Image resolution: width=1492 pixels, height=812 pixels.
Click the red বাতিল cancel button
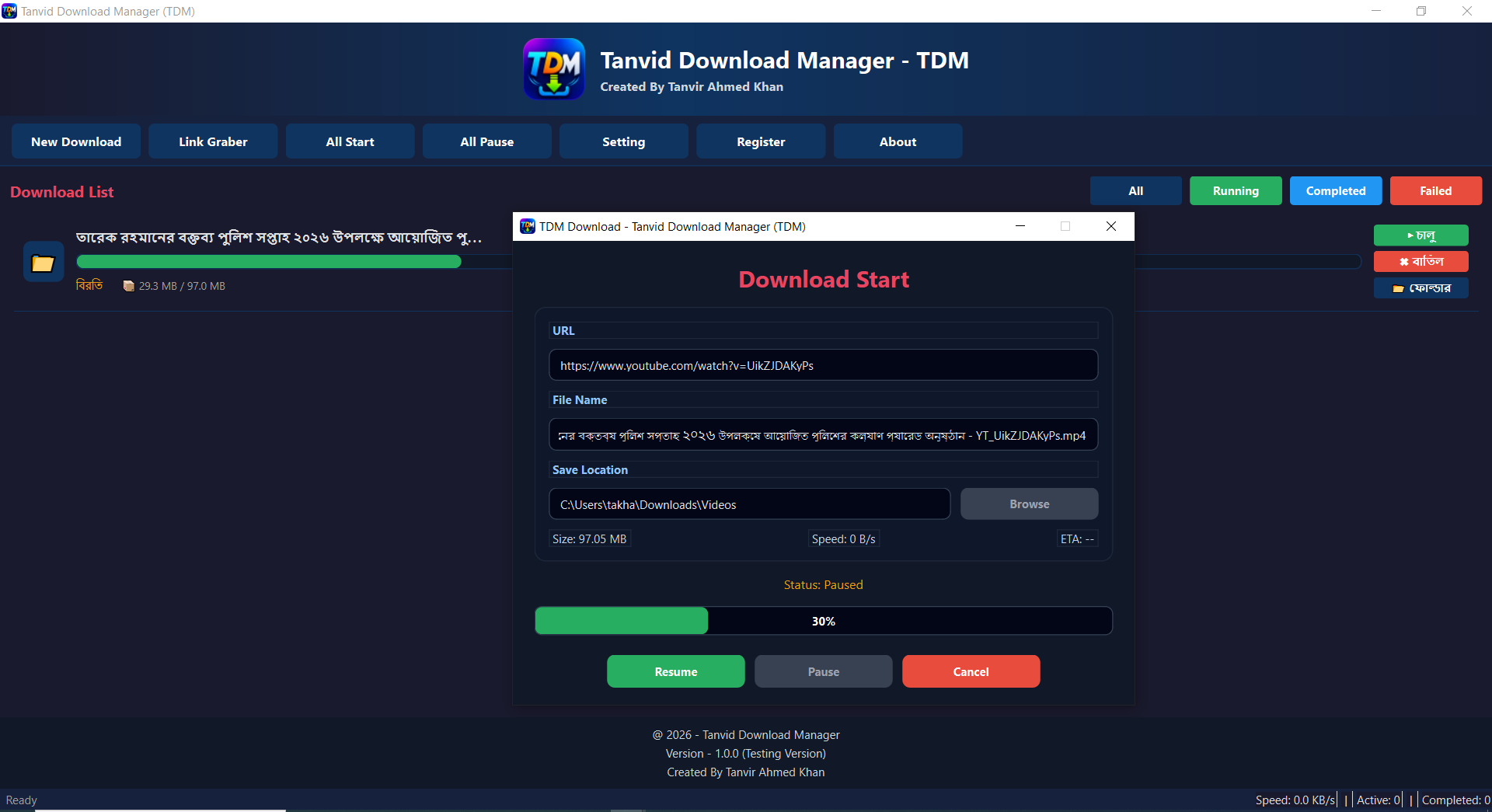click(1421, 261)
